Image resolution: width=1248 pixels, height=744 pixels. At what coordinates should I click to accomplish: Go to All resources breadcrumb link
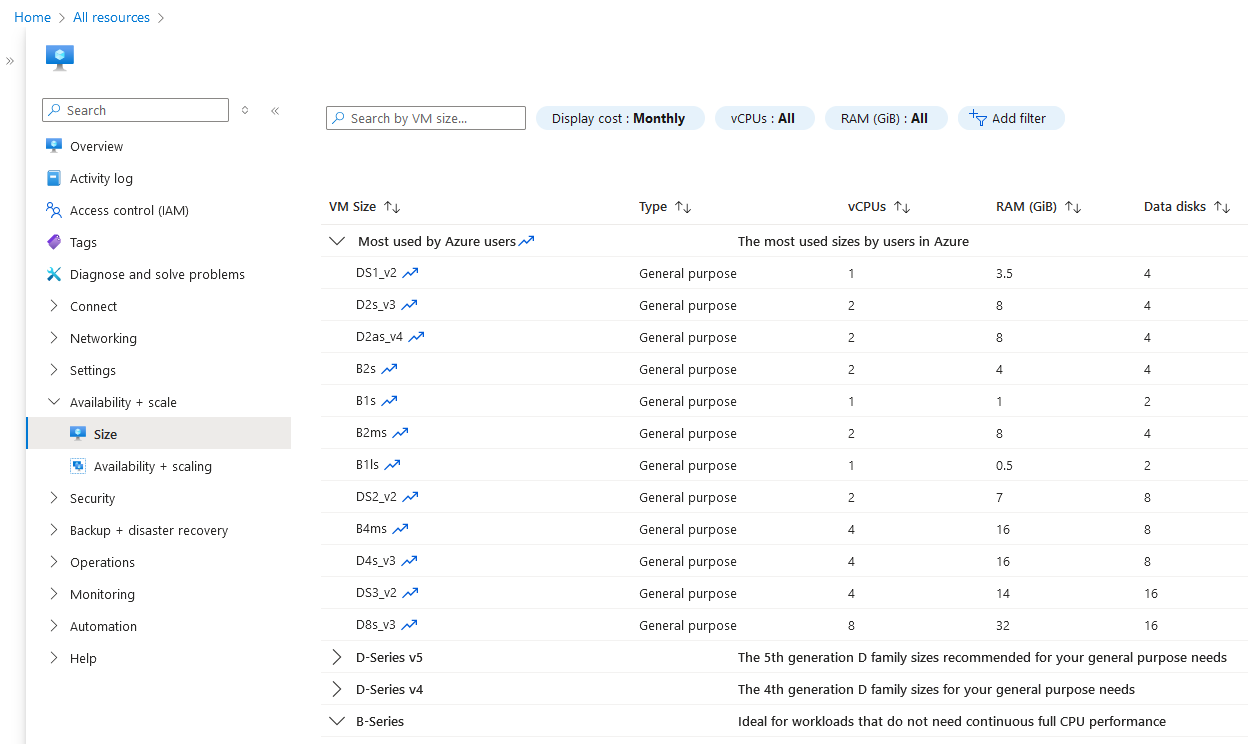(111, 17)
